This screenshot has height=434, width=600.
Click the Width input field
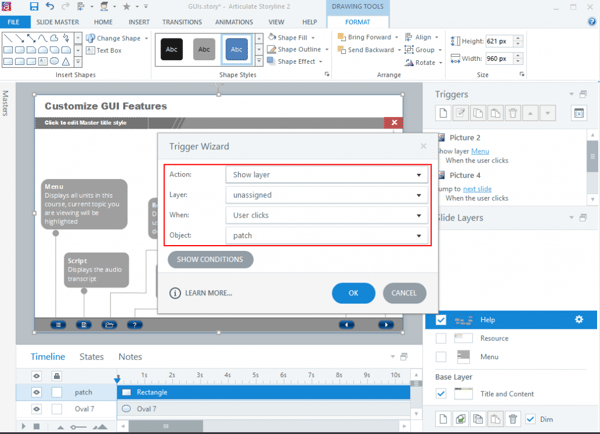pos(499,59)
